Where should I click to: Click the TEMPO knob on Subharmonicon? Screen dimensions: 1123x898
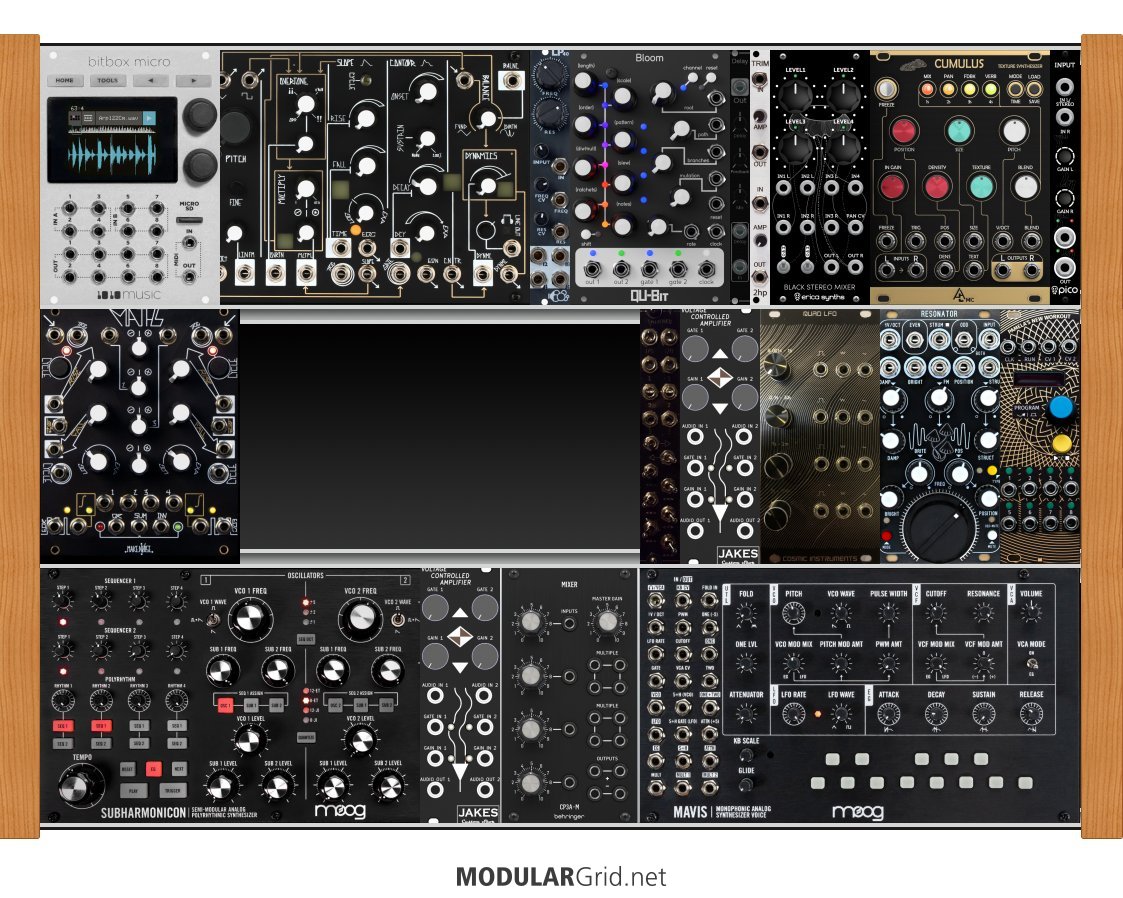(79, 785)
